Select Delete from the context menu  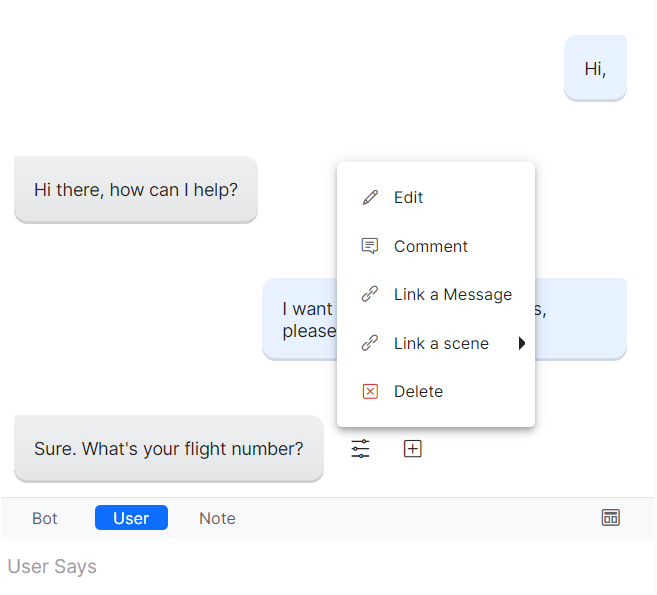418,391
